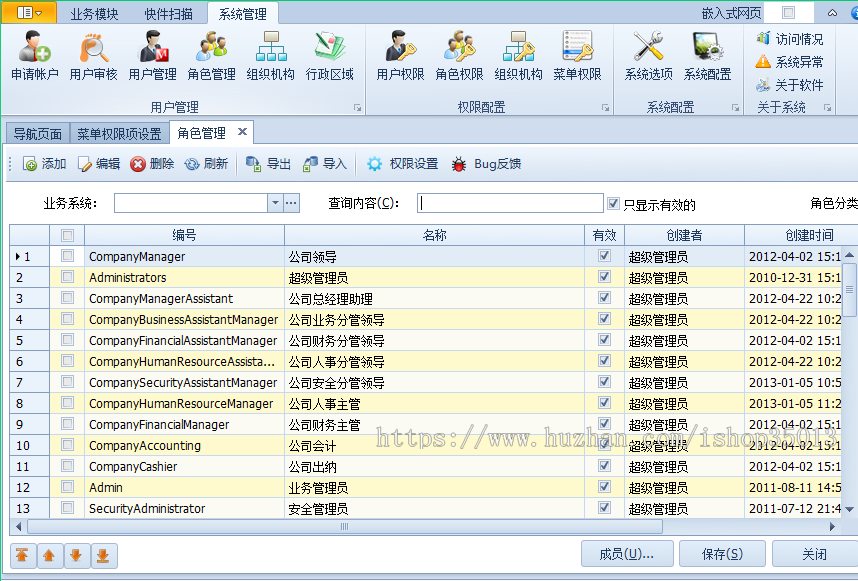Click the 删除 toolbar button
Viewport: 858px width, 581px height.
[x=152, y=164]
